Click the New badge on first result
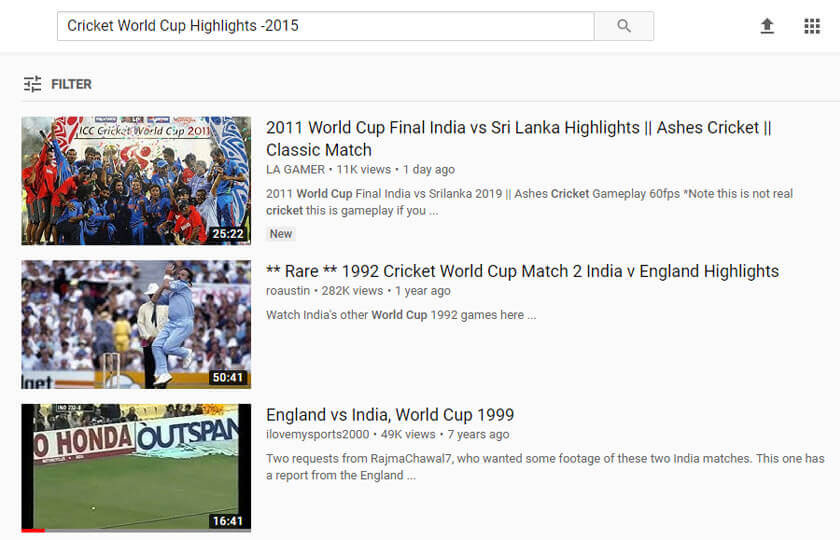 click(x=281, y=234)
